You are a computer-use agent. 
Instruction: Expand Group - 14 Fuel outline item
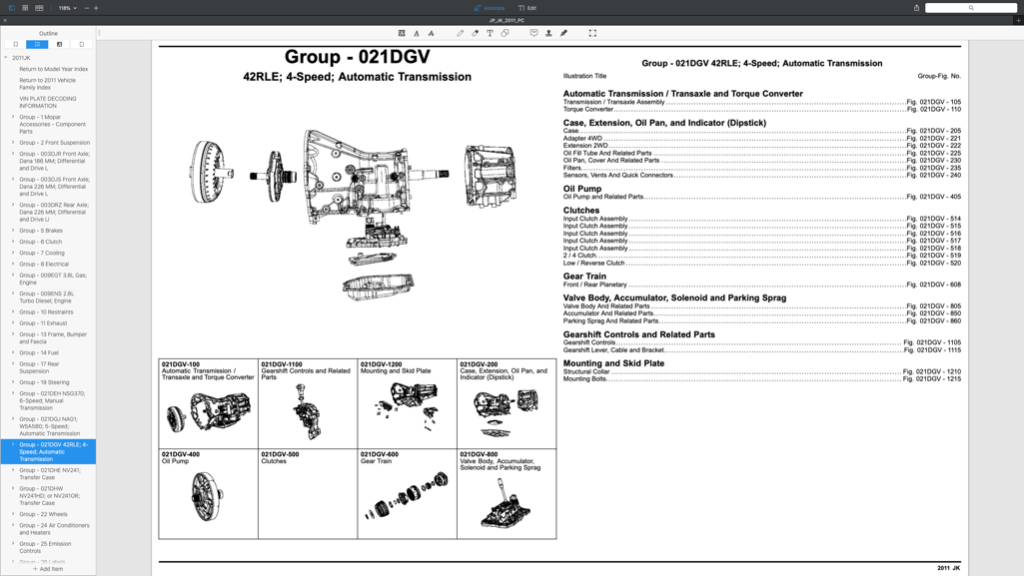click(13, 353)
